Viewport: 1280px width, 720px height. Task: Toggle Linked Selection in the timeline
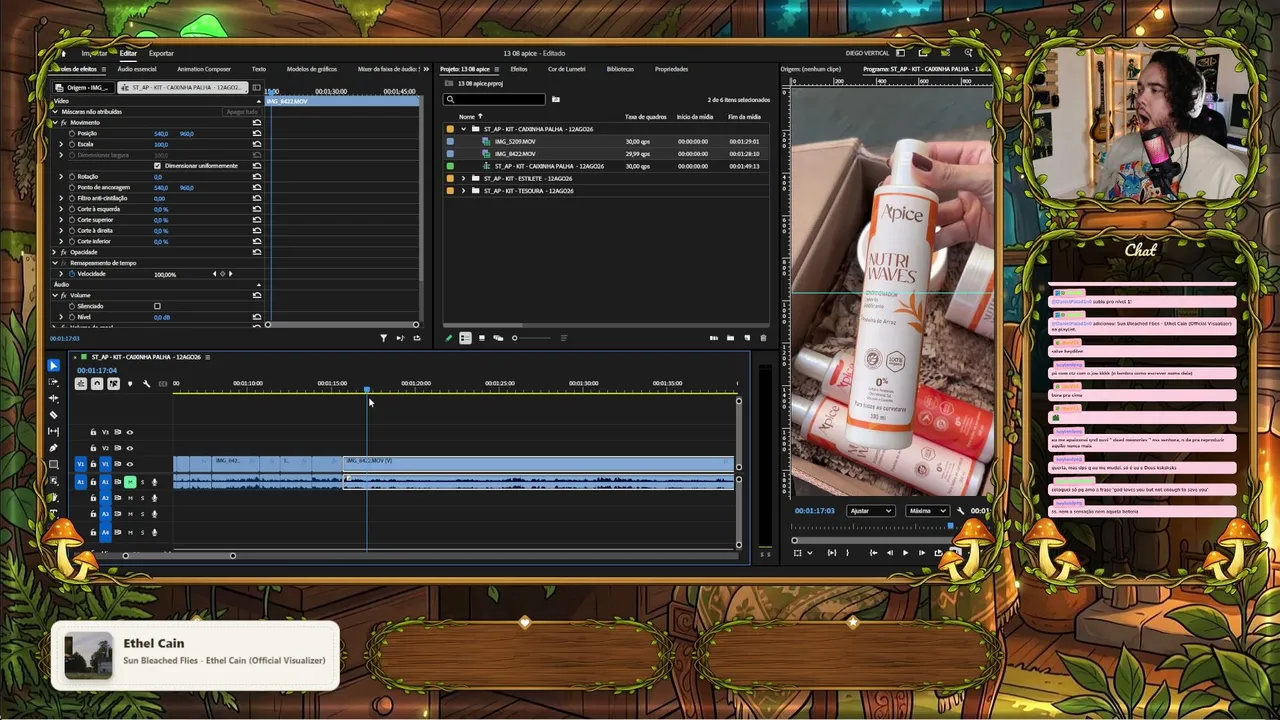tap(113, 384)
